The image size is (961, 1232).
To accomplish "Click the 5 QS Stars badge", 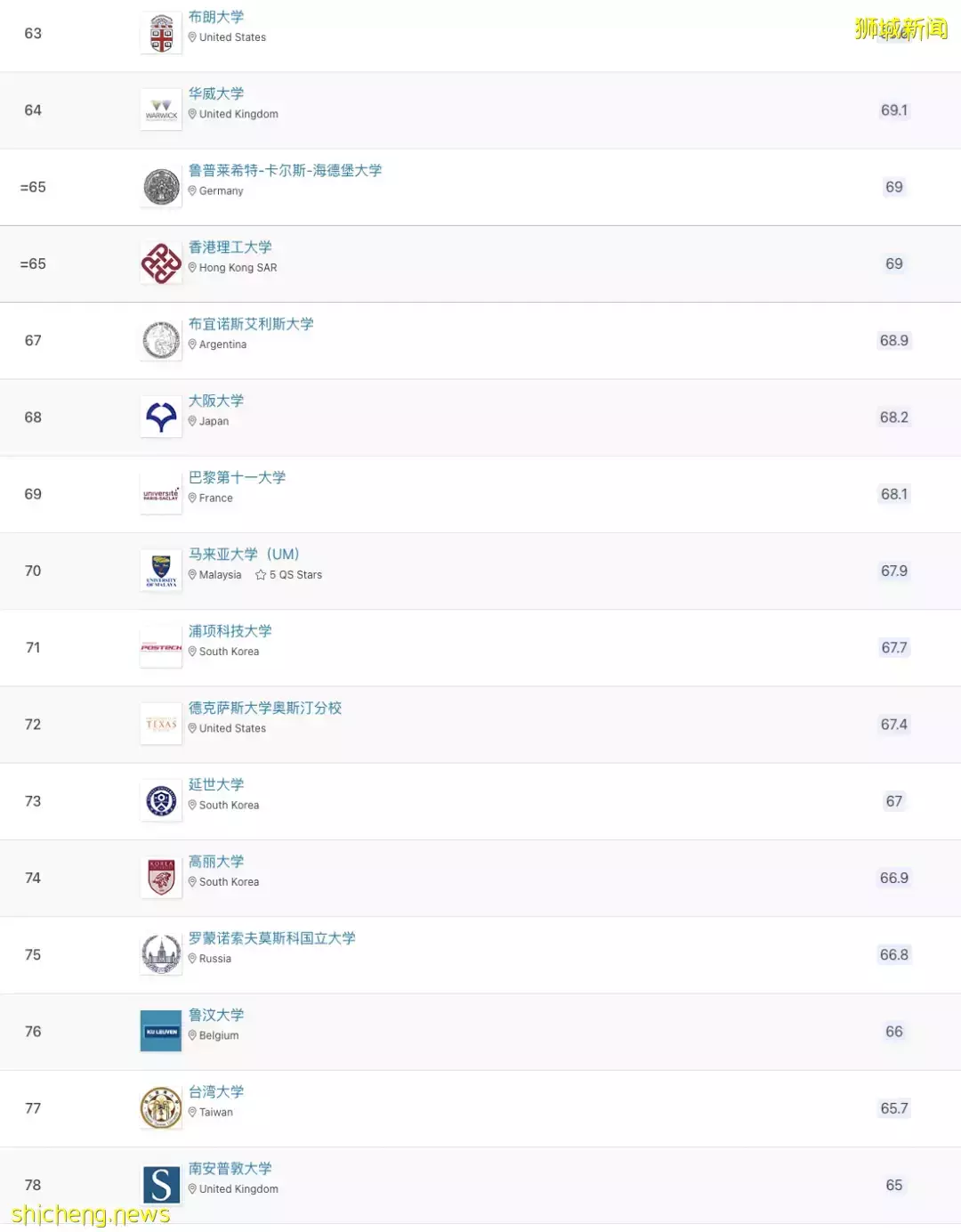I will (289, 574).
